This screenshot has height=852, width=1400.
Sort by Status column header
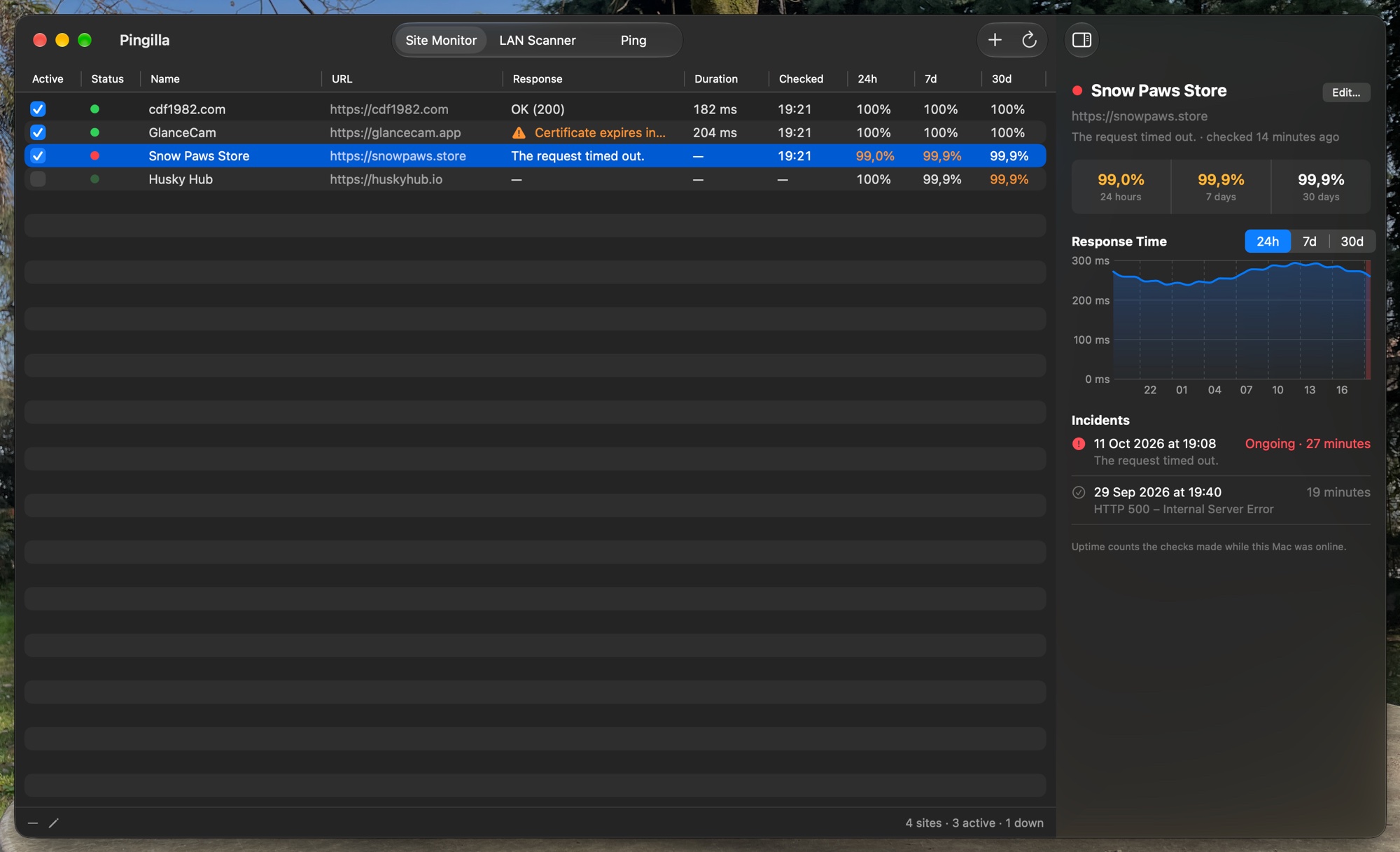coord(107,79)
